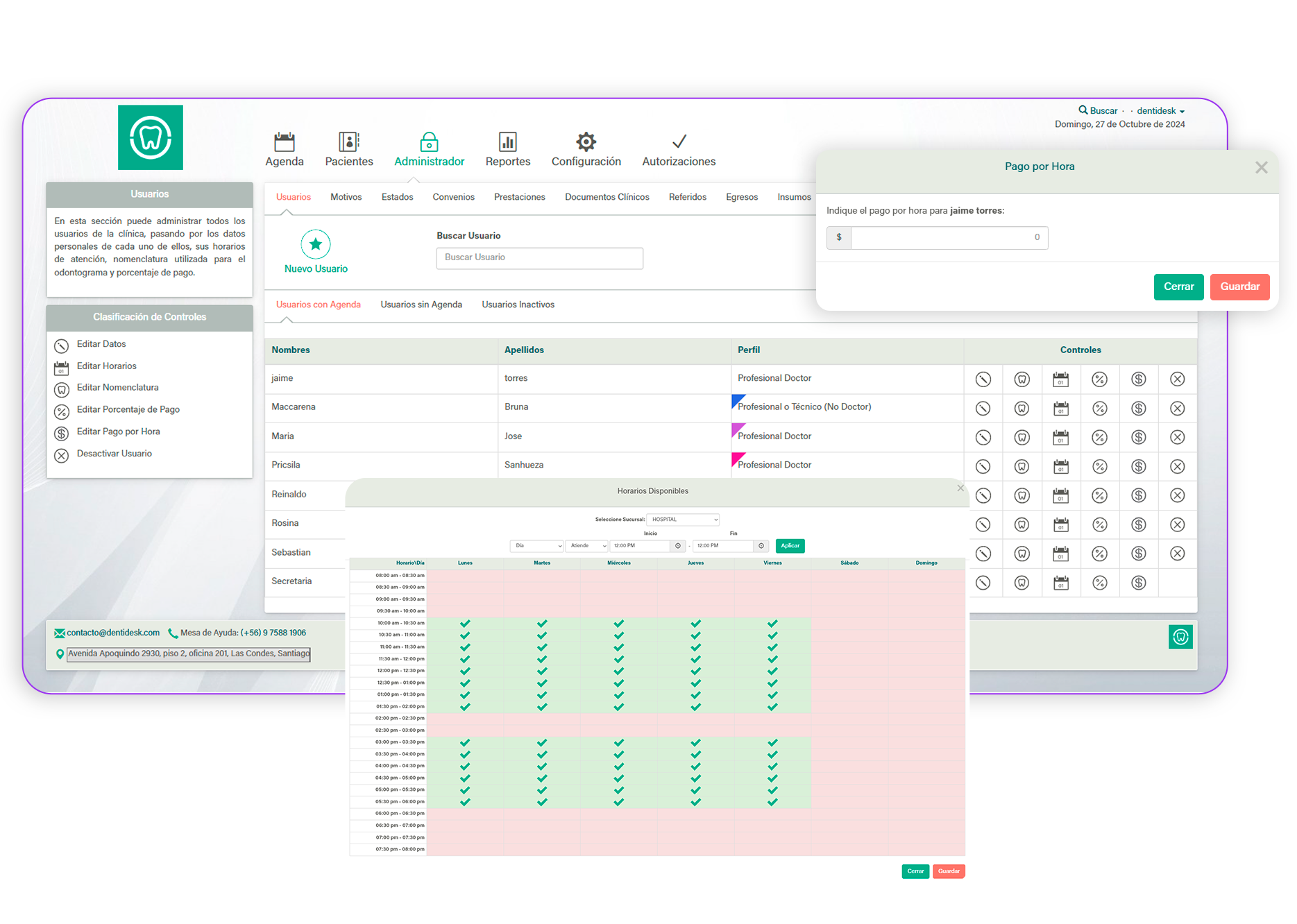Switch to Usuarios sin Agenda tab
The width and height of the screenshot is (1297, 924).
pos(421,305)
